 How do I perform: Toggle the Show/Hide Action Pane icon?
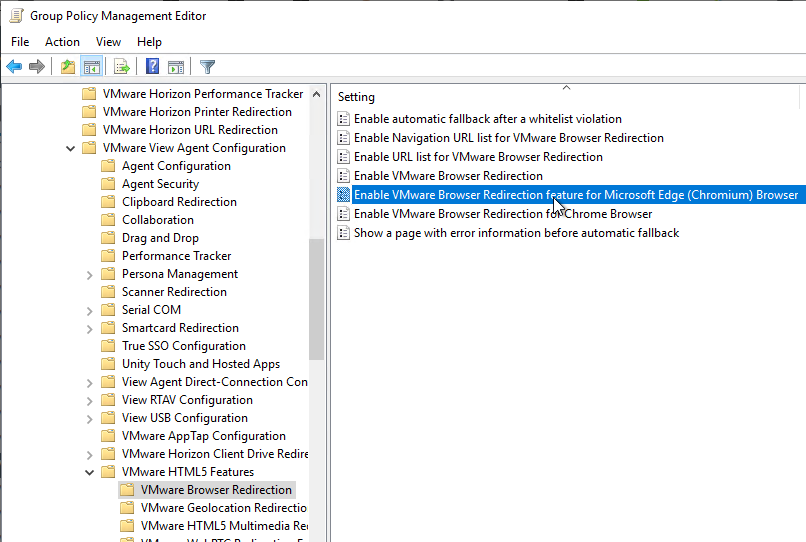176,66
